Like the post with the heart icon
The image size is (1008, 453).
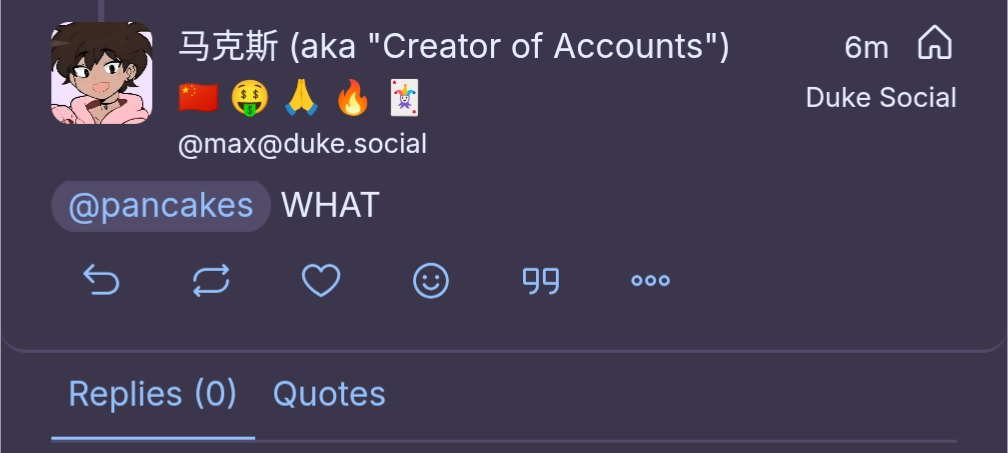coord(321,281)
